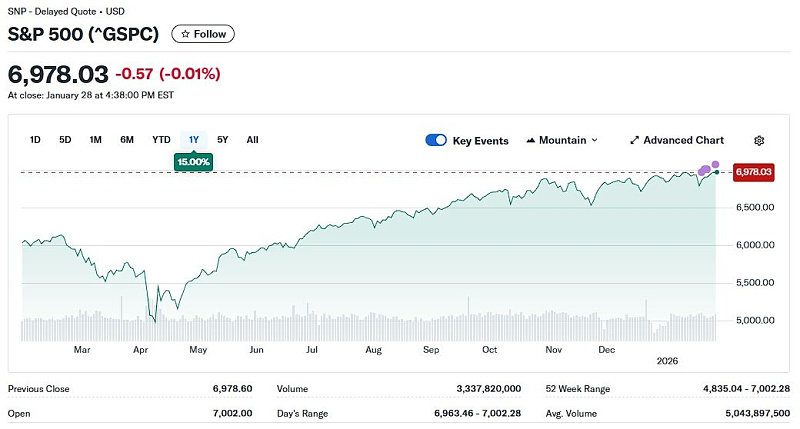
Task: Click the green 15.00% return badge
Action: point(193,161)
